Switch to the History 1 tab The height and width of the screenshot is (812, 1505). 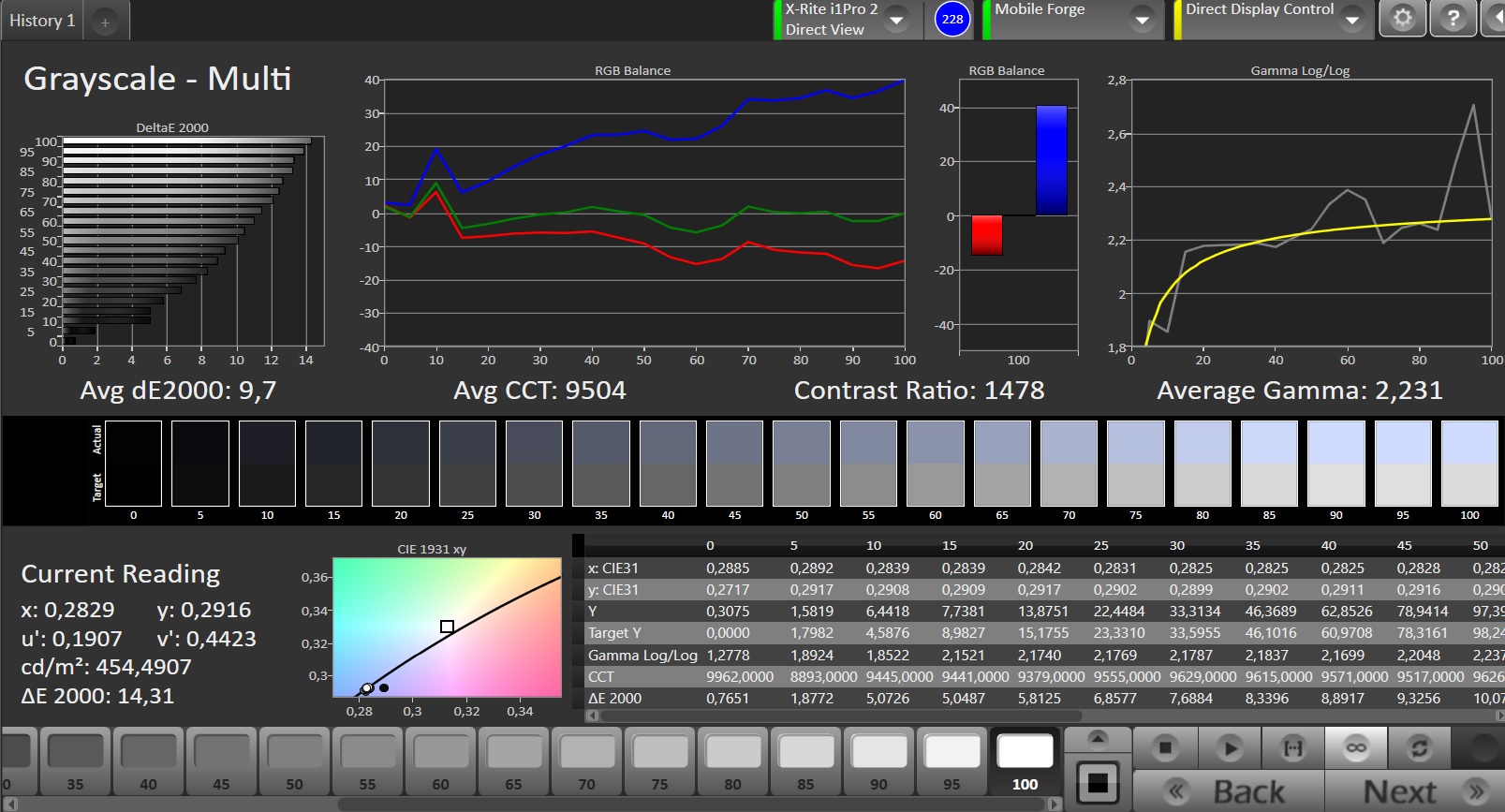tap(42, 21)
